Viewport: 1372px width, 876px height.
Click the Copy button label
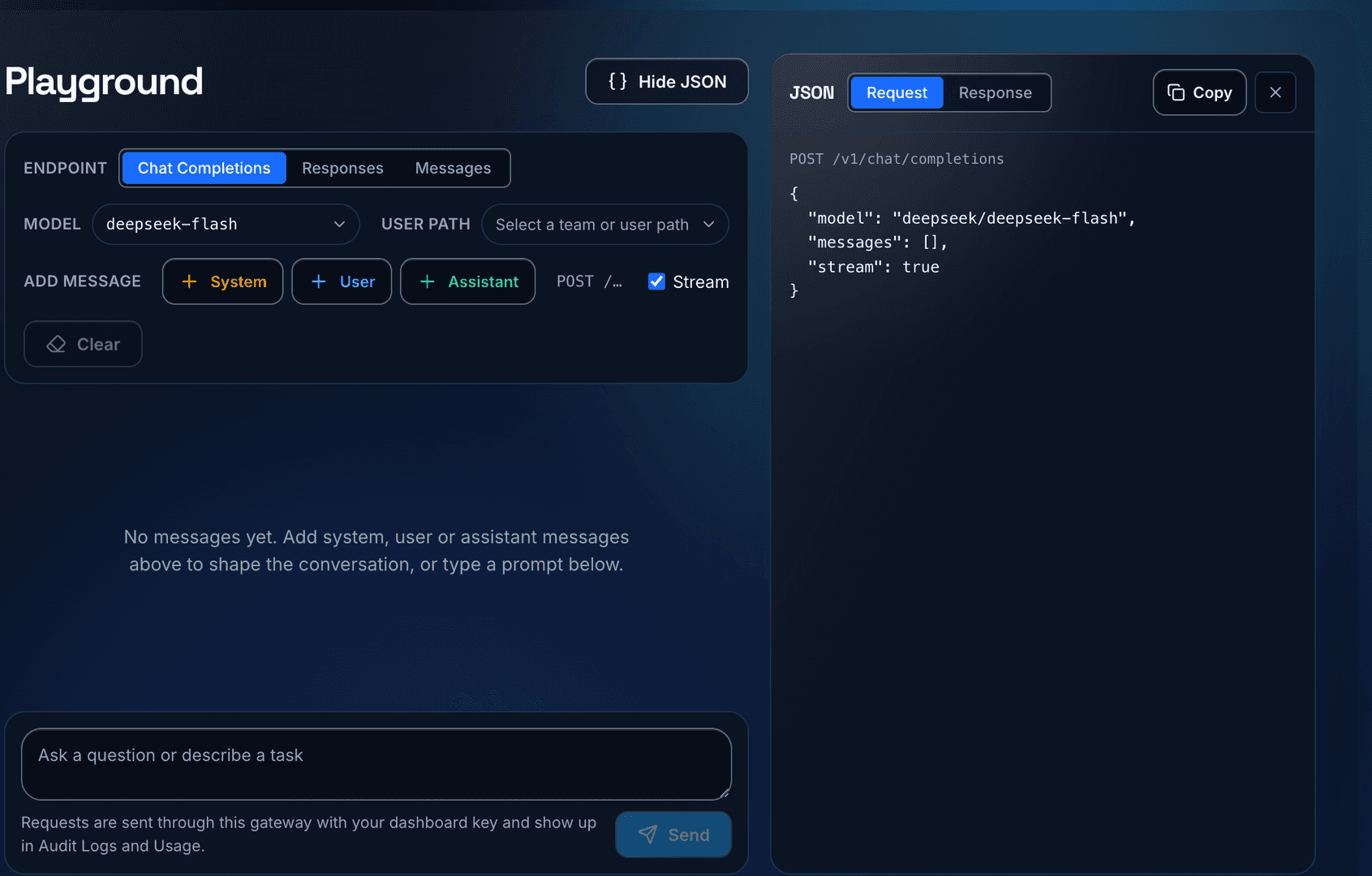coord(1212,92)
